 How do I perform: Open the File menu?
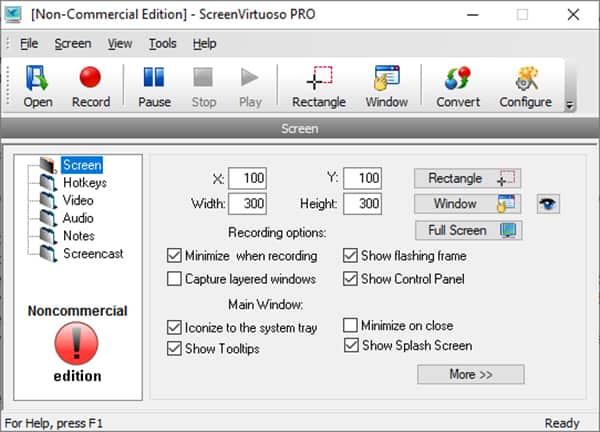pyautogui.click(x=29, y=44)
